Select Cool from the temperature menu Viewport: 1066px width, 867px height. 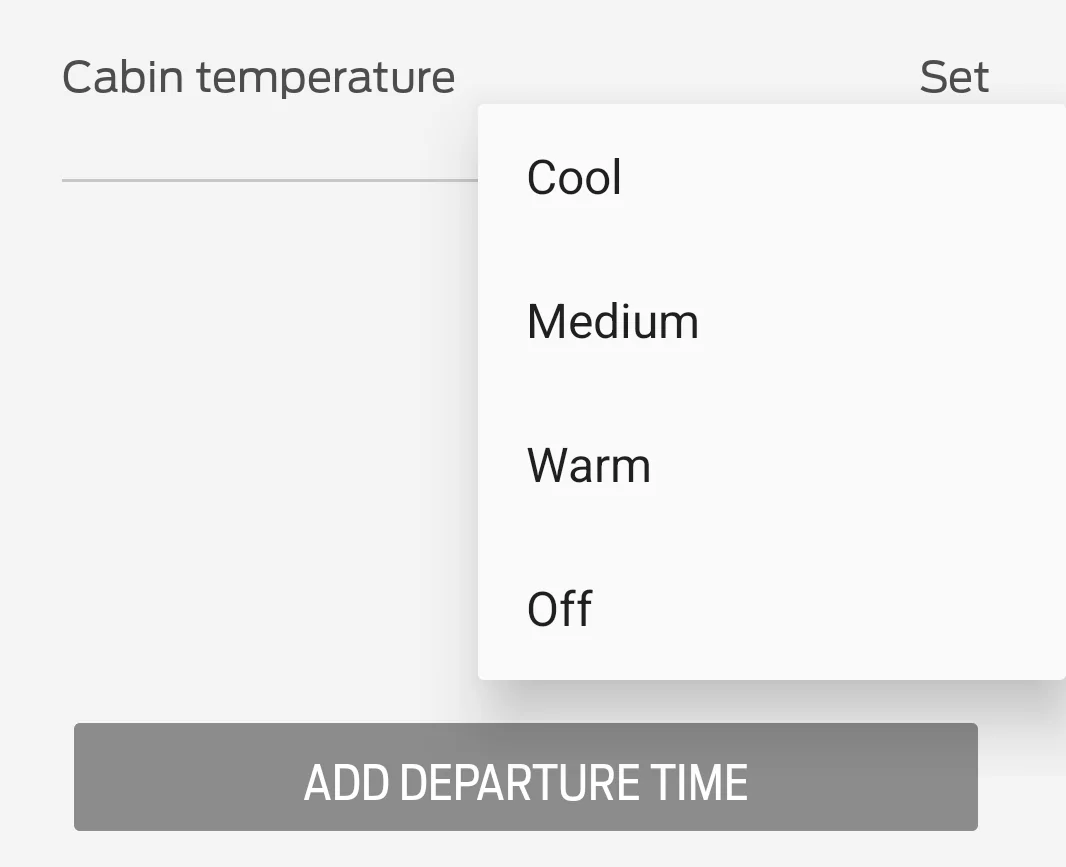(x=574, y=178)
